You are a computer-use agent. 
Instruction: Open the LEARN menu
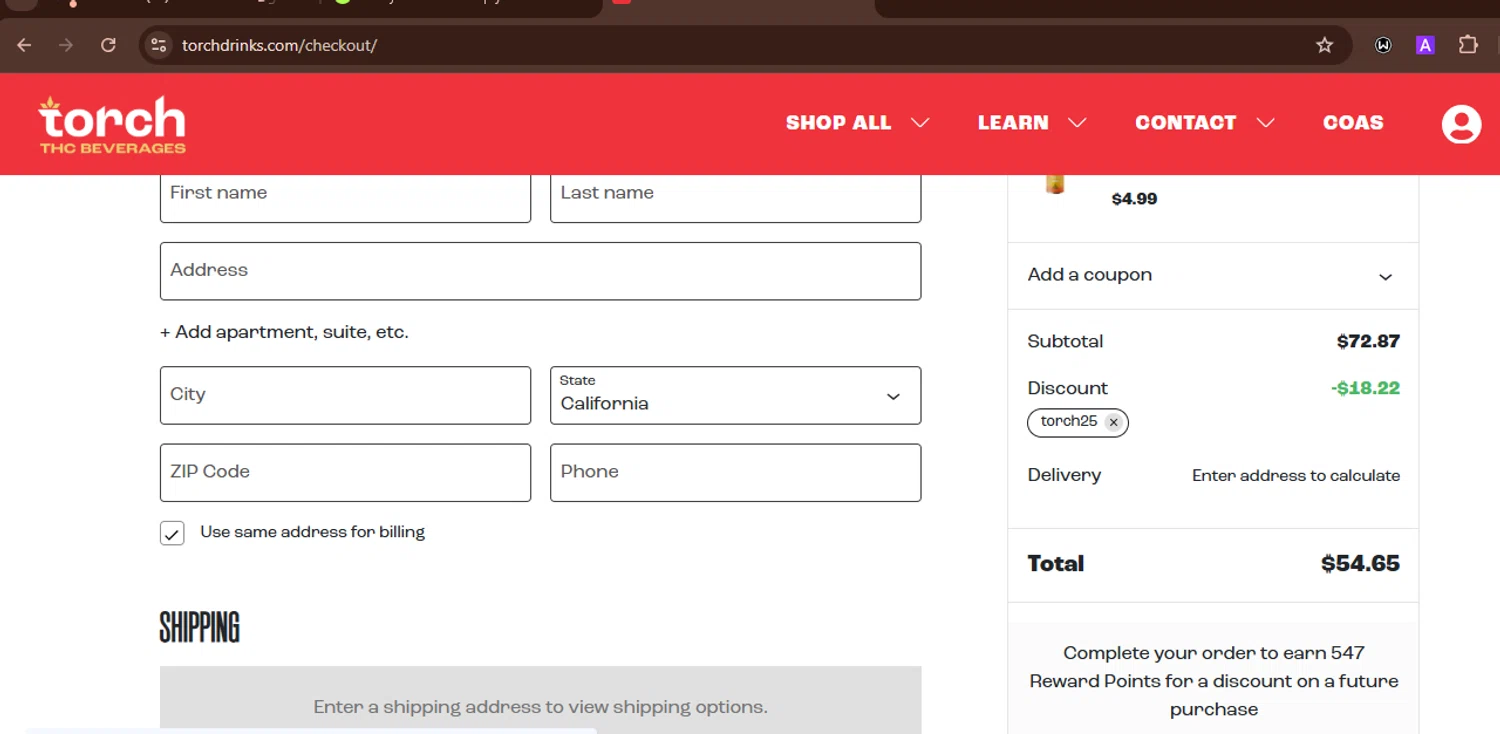[x=1013, y=123]
